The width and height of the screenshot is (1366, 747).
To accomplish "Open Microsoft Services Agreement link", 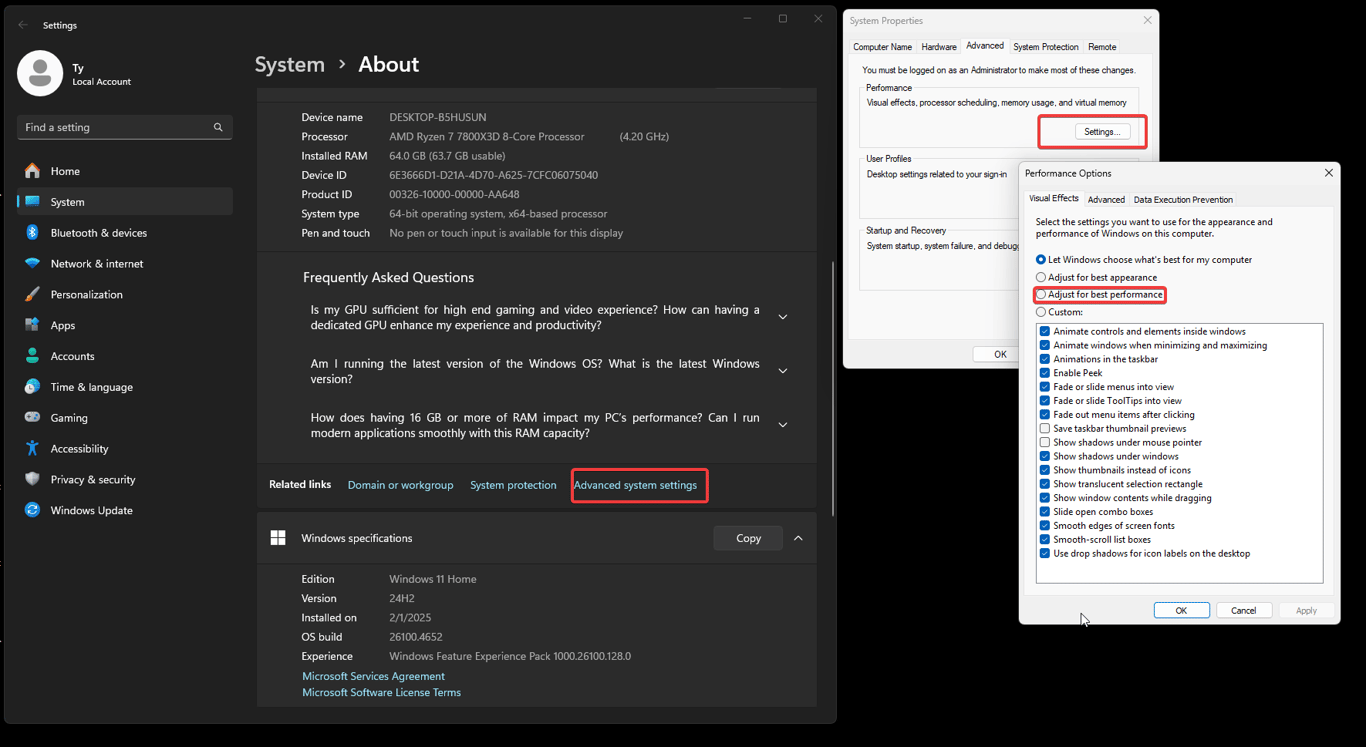I will point(373,676).
